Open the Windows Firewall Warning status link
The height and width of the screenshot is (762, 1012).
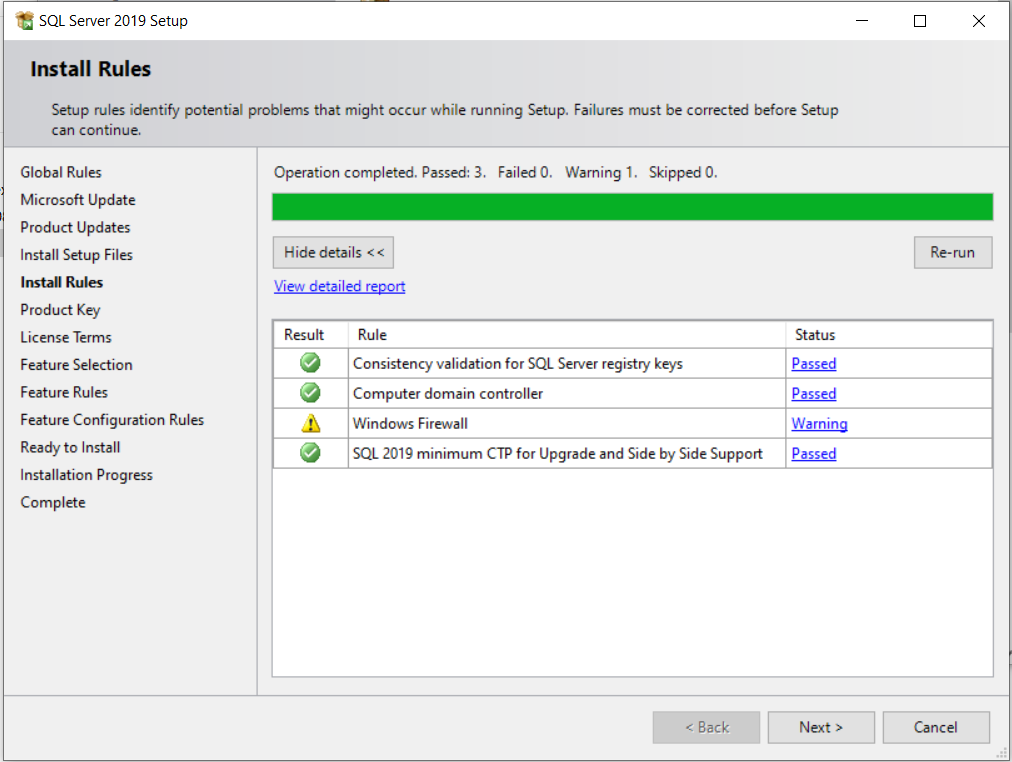click(819, 423)
